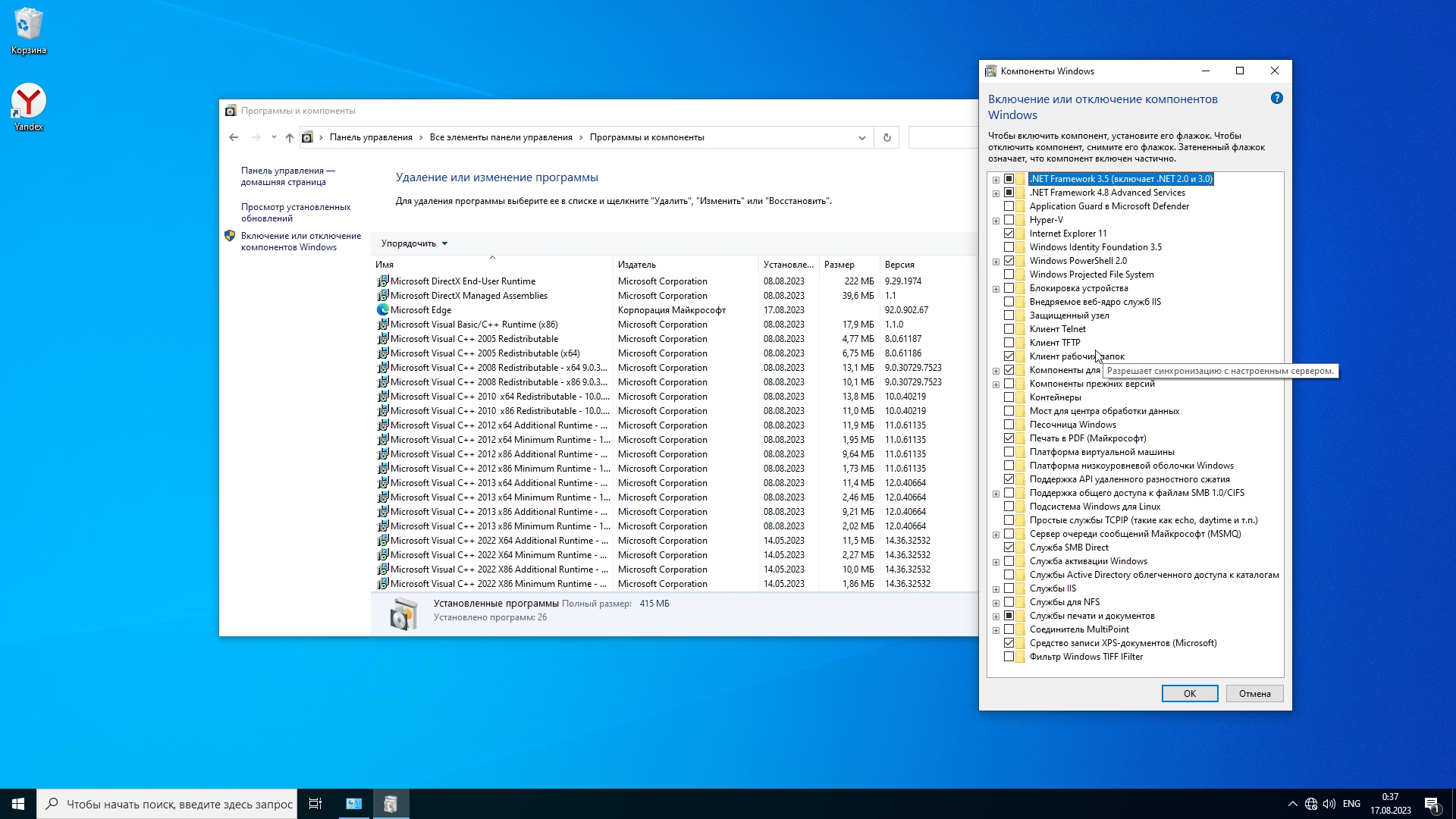
Task: Click the help question mark icon
Action: pyautogui.click(x=1277, y=99)
